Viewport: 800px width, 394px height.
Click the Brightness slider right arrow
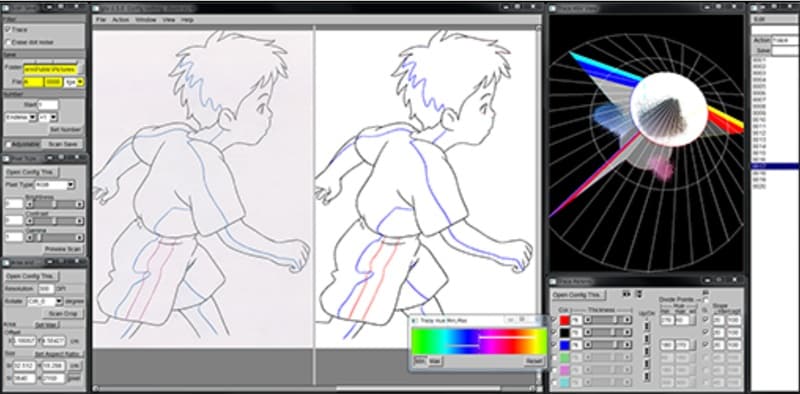pos(80,204)
